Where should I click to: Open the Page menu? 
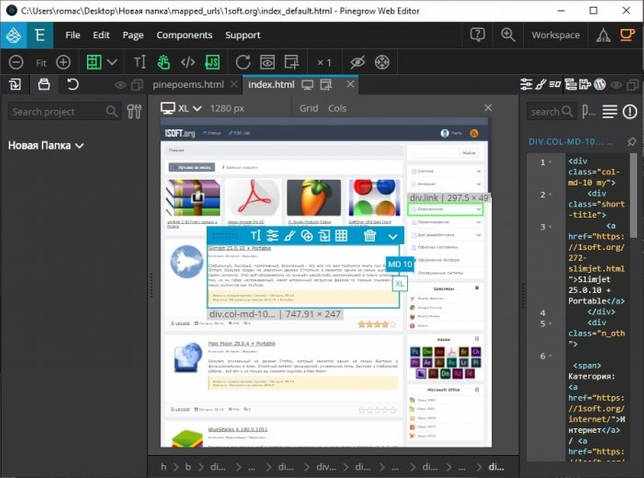tap(133, 35)
